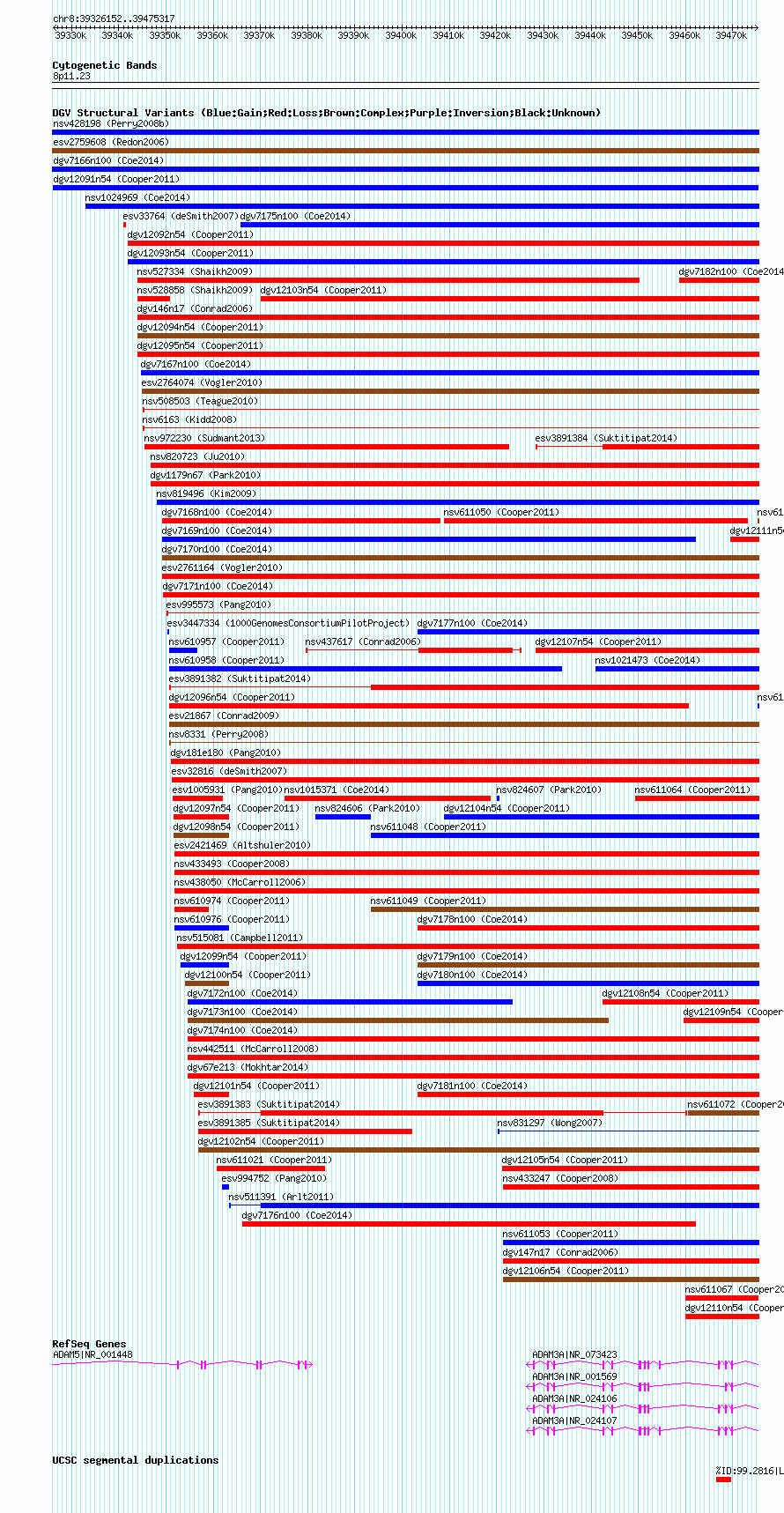Click the 8p11.23 cytogenetic band label
Screen dimensions: 784x1513
coord(71,76)
